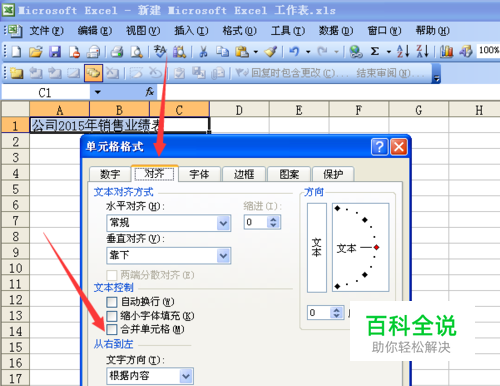
Task: Open Print Preview magnifier icon
Action: (137, 52)
